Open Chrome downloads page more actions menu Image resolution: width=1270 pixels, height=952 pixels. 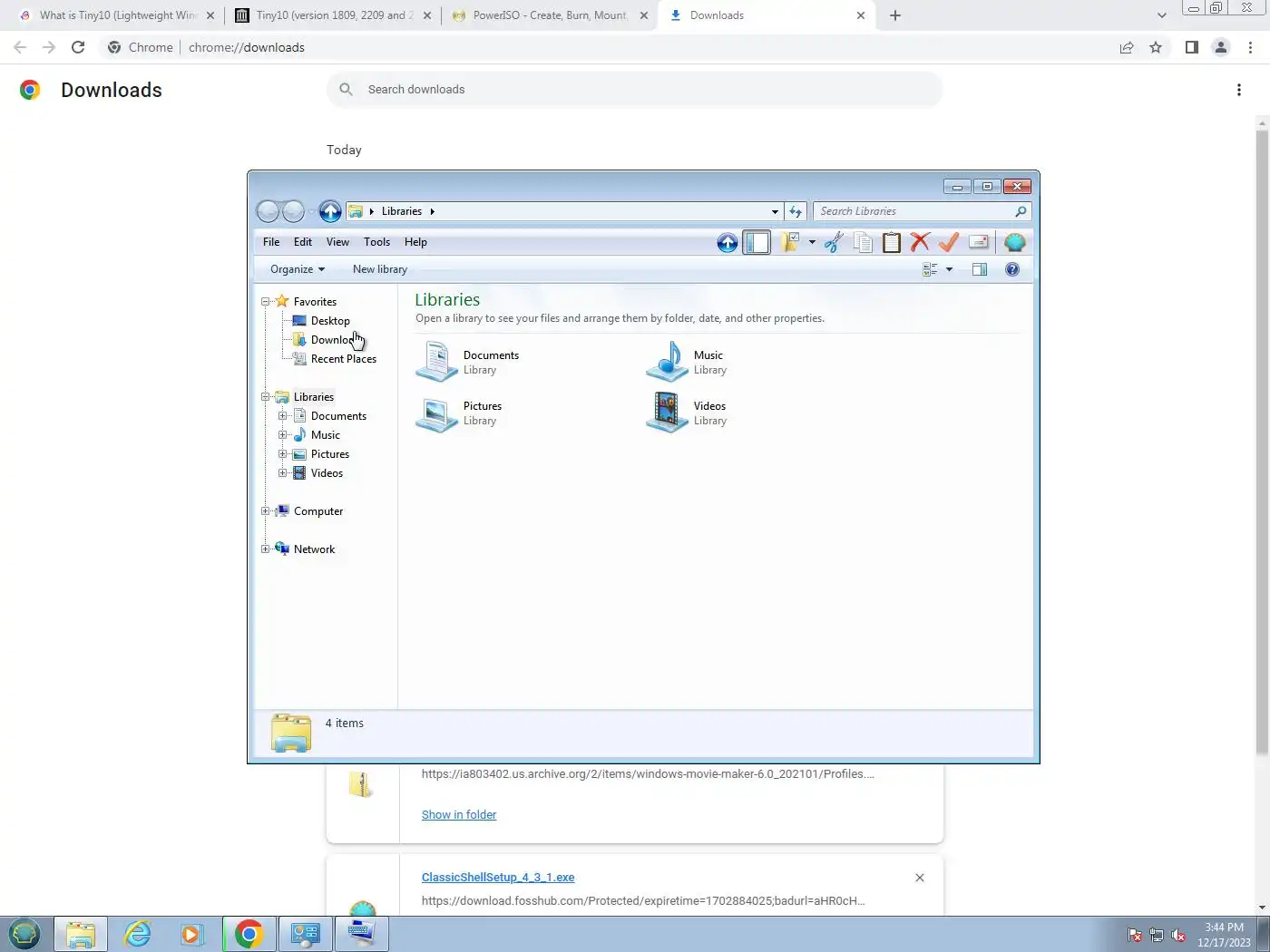pyautogui.click(x=1239, y=90)
